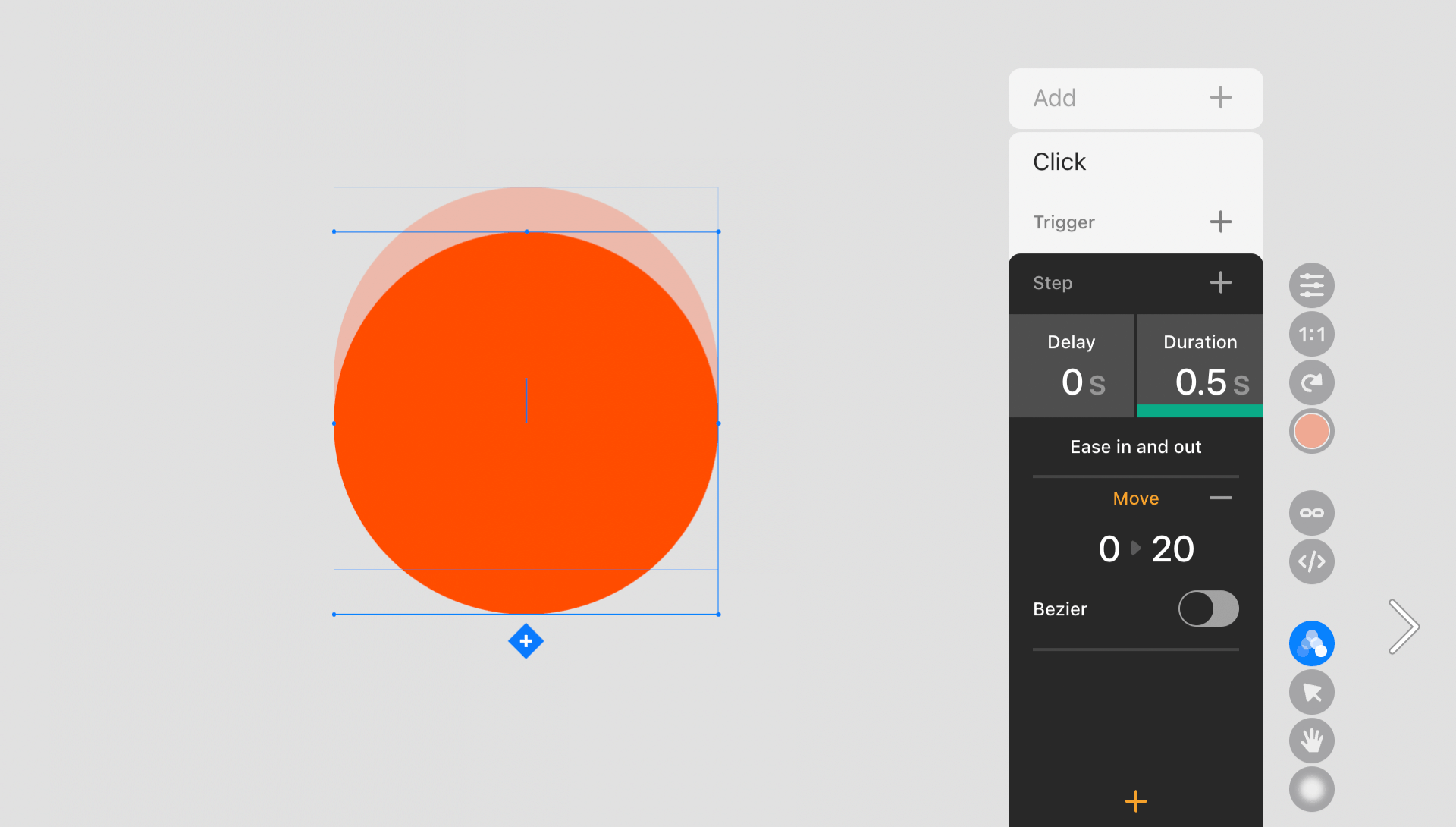The image size is (1456, 827).
Task: Replay the animation with the restart icon
Action: point(1311,382)
